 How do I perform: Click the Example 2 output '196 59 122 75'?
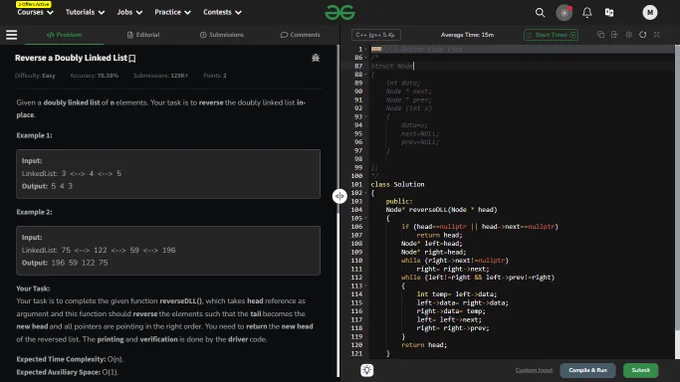[80, 263]
